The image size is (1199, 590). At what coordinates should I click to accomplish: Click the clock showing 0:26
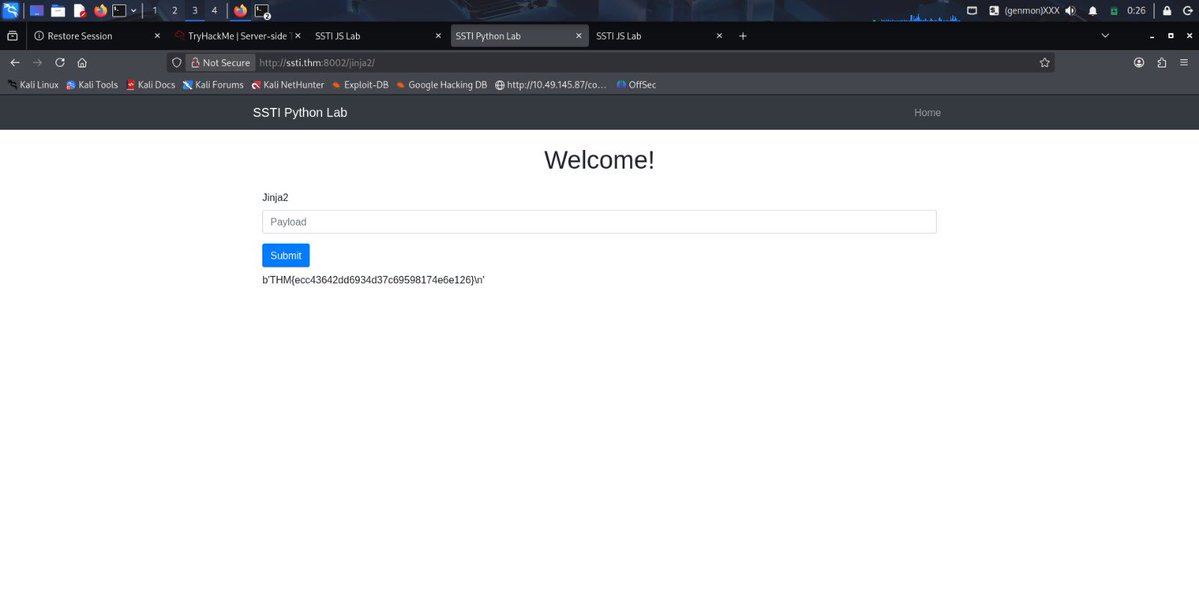[x=1136, y=11]
